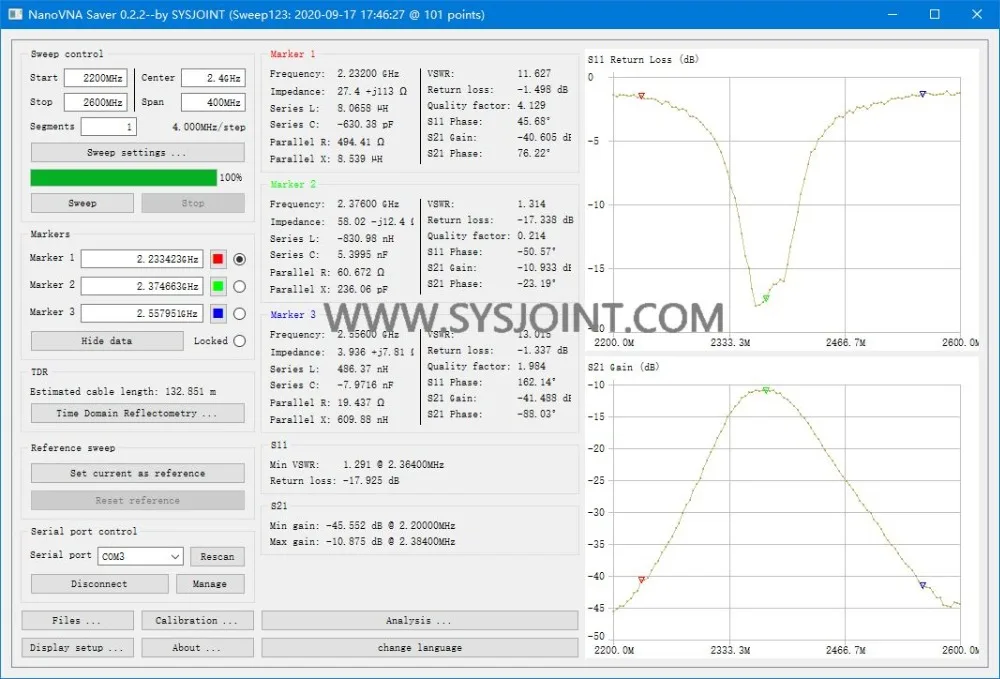Click green marker triangle on S21 Gain chart
Image resolution: width=1000 pixels, height=679 pixels.
click(766, 390)
